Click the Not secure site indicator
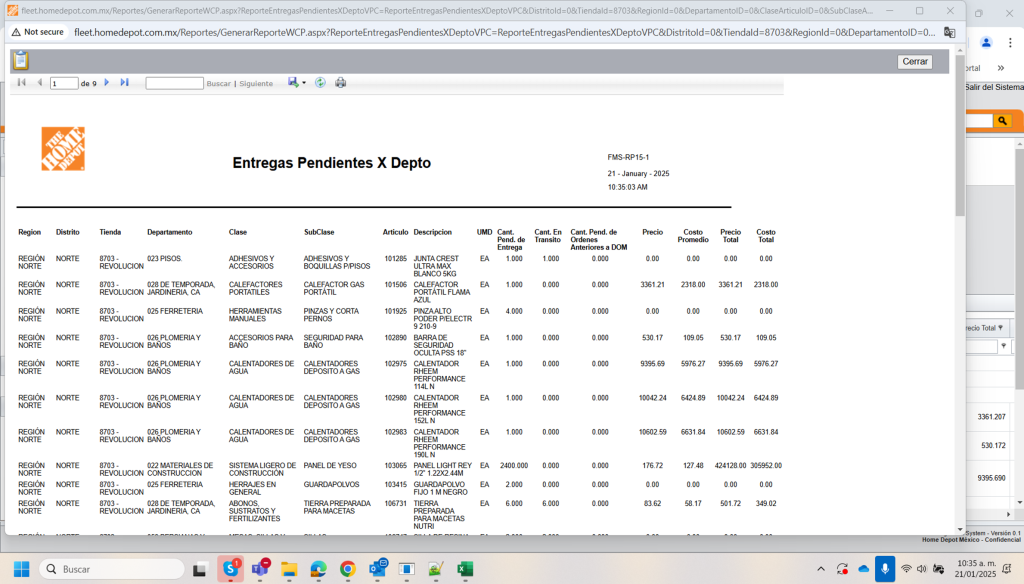Viewport: 1024px width, 584px height. tap(38, 32)
